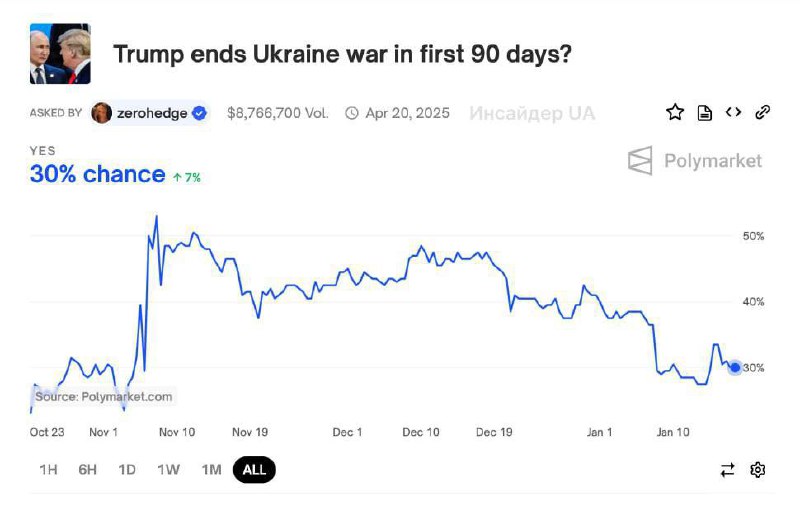Click the current price dot on chart

click(735, 367)
